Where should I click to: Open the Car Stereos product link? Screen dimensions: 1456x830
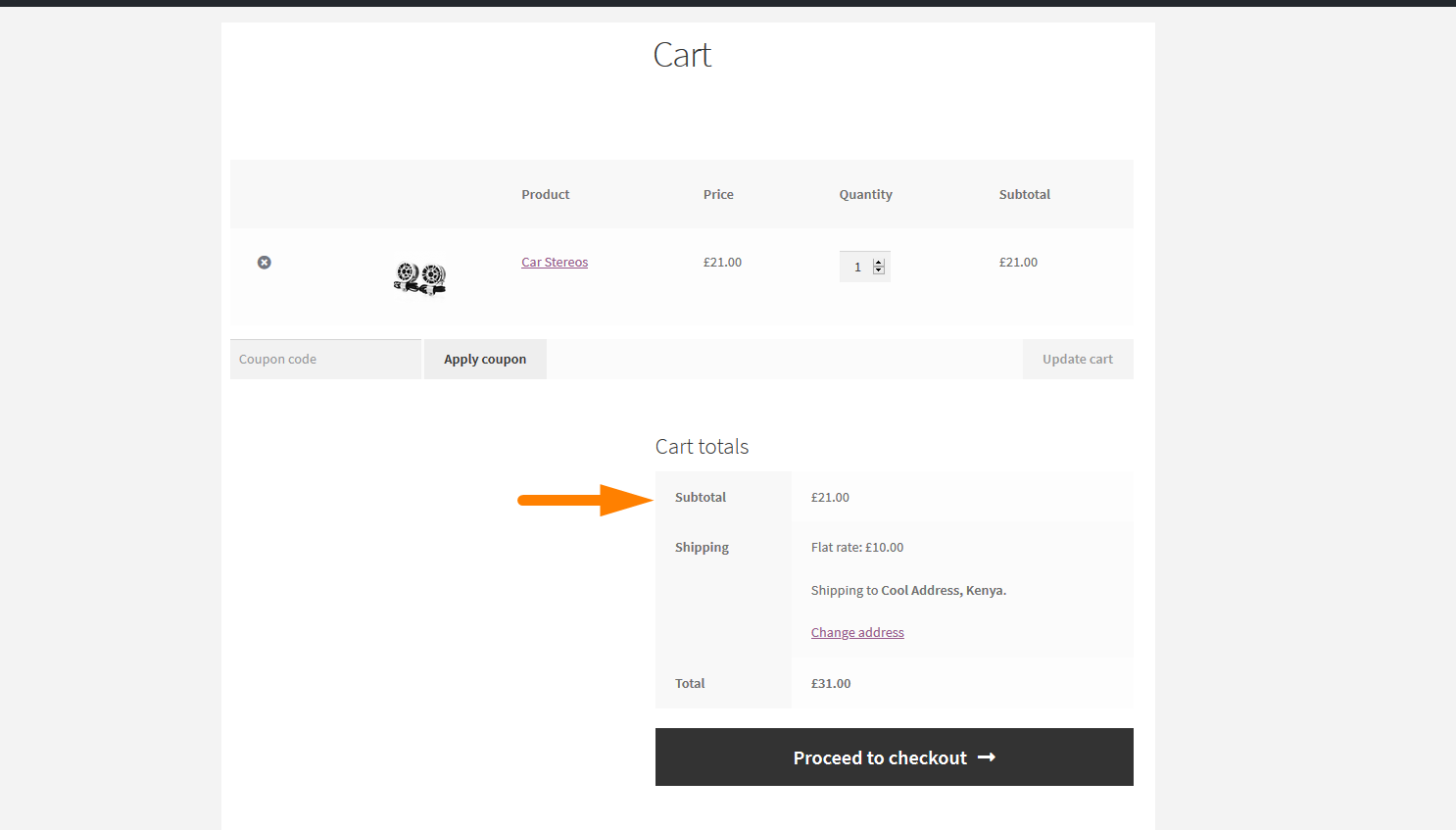point(555,263)
